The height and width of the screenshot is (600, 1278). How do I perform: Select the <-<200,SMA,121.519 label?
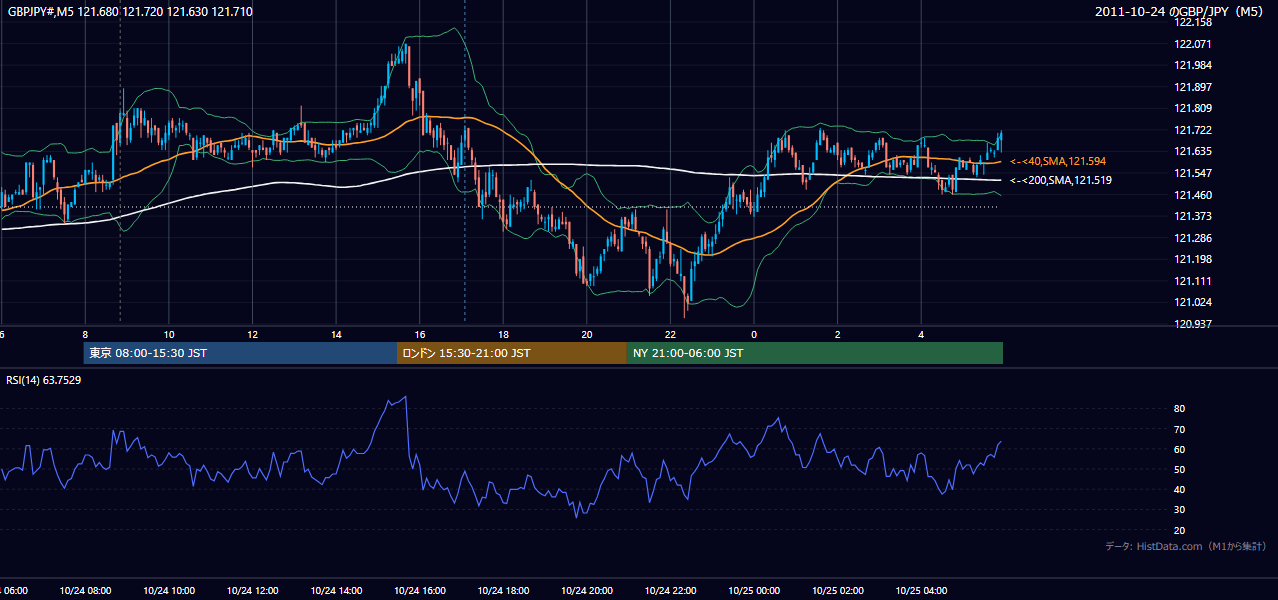pos(1061,180)
